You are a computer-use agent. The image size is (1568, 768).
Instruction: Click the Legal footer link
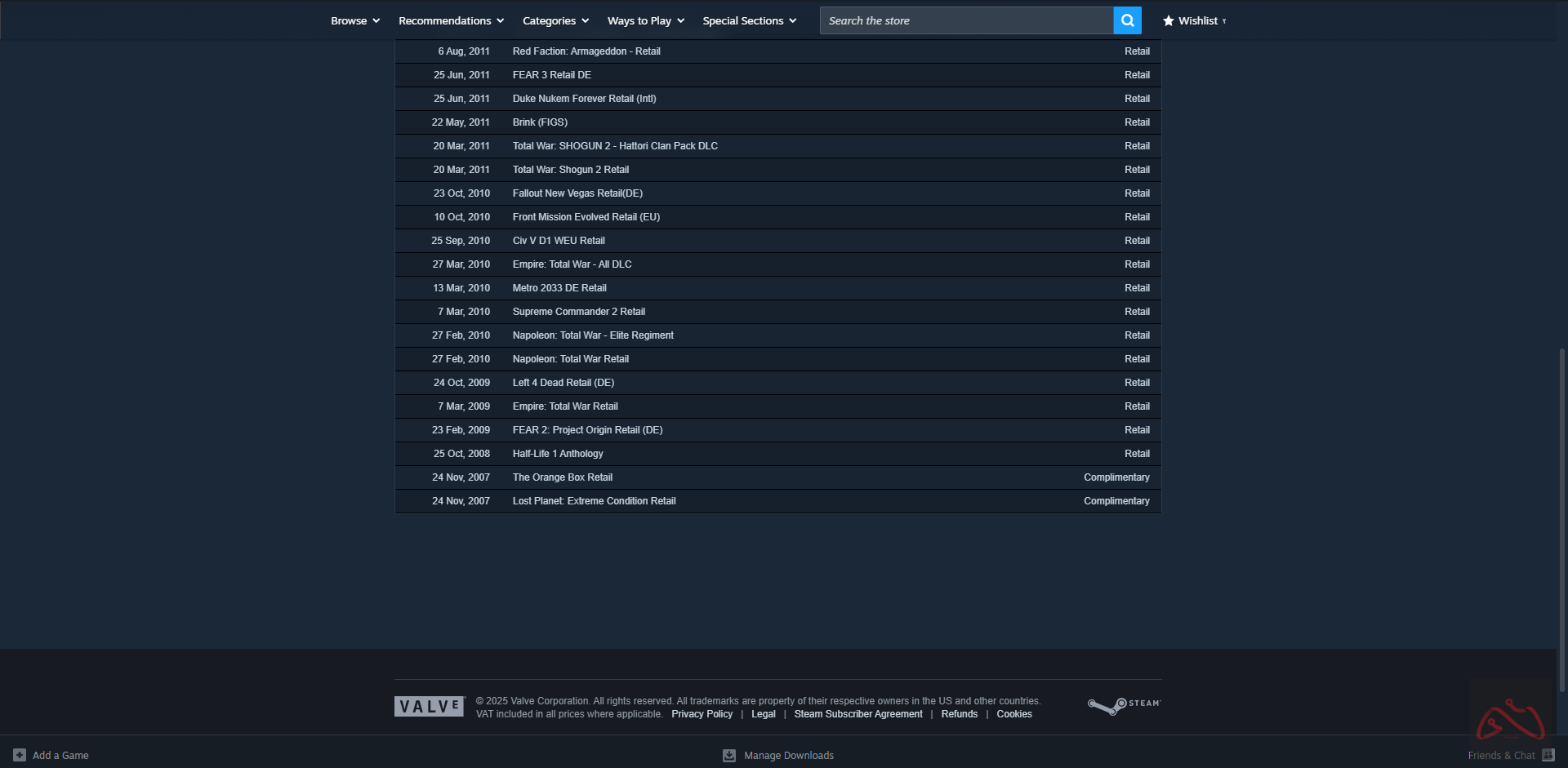(x=763, y=714)
